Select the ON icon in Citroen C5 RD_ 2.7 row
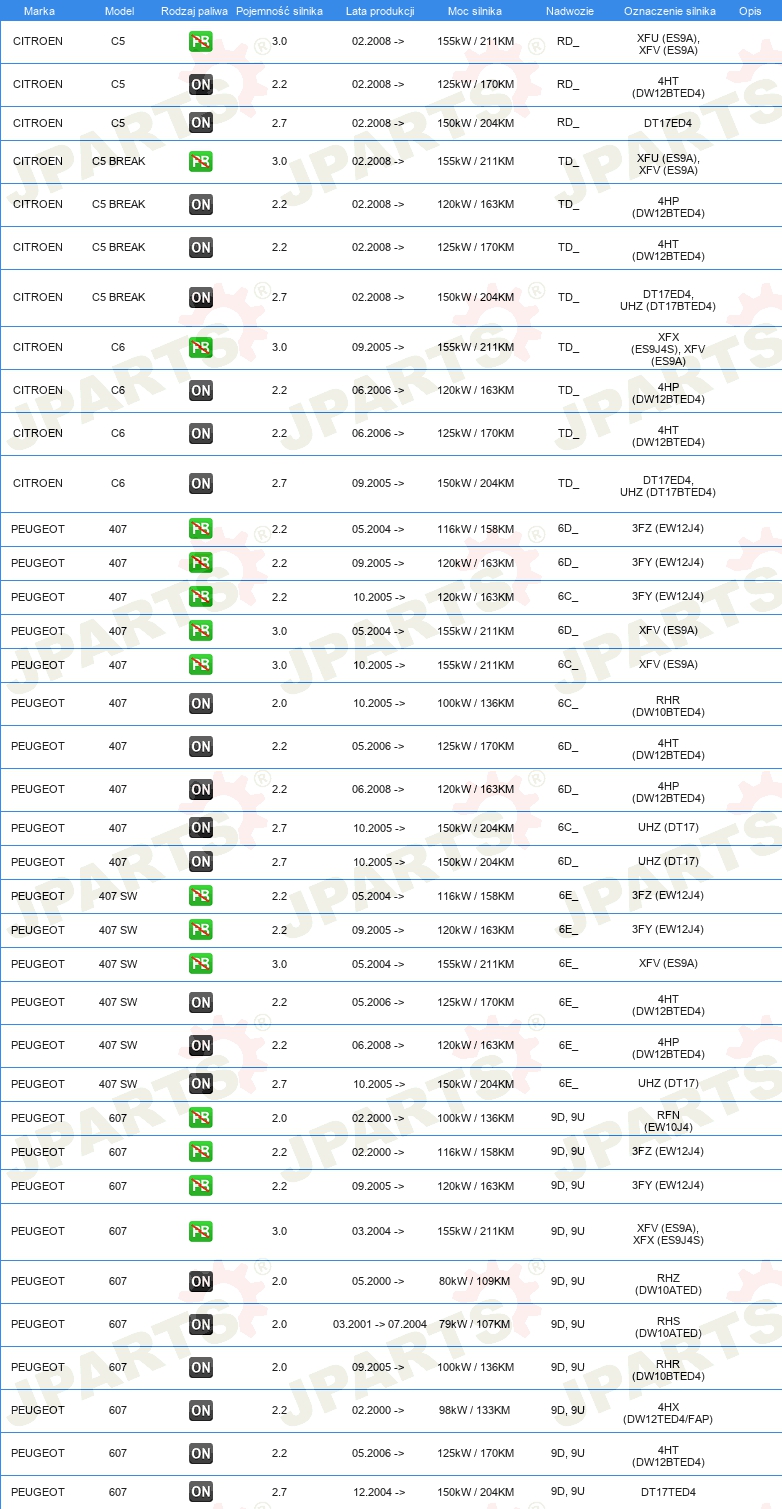The width and height of the screenshot is (782, 1509). [201, 123]
